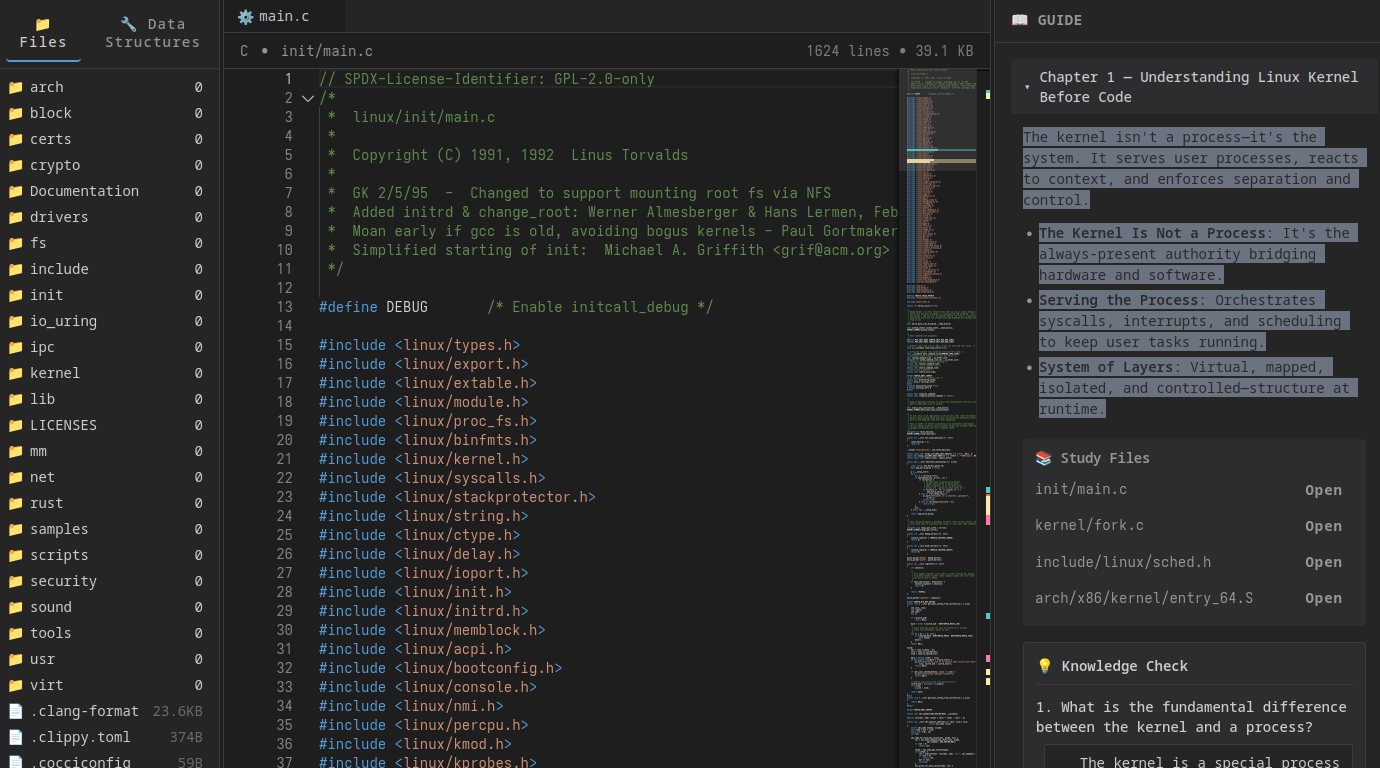This screenshot has width=1380, height=768.
Task: Expand the init folder in file tree
Action: coord(46,295)
